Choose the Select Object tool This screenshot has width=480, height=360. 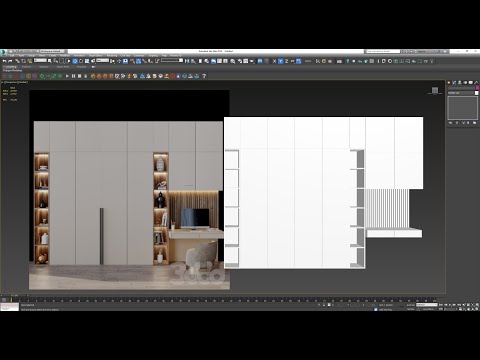coord(50,61)
